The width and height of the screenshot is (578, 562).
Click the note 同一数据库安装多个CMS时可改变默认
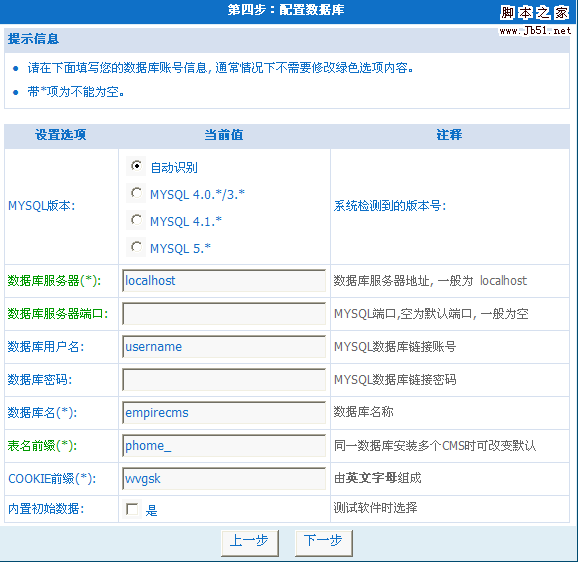pos(435,446)
